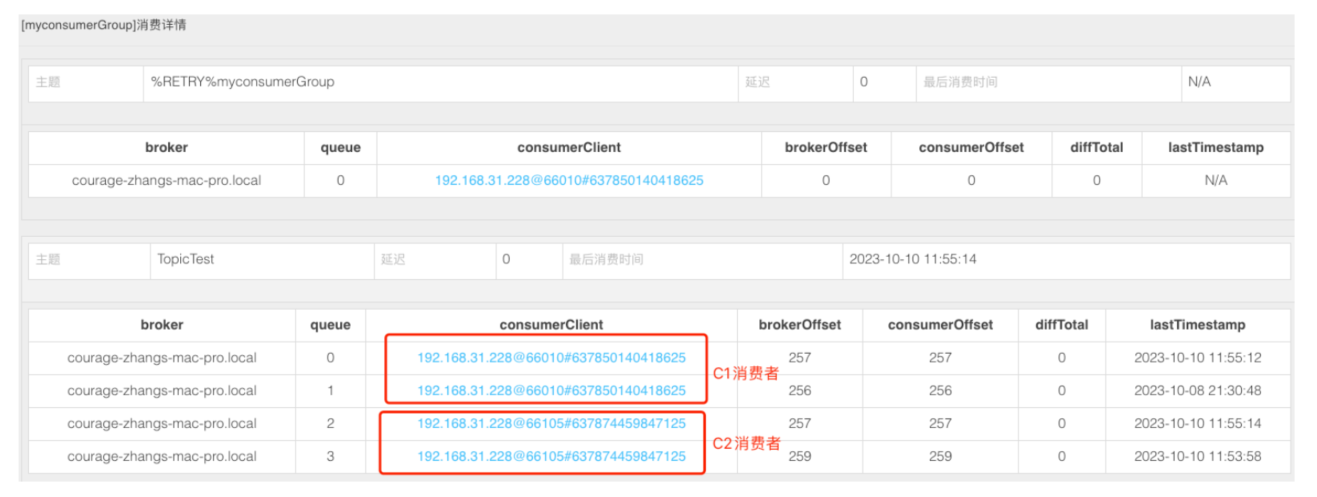The width and height of the screenshot is (1317, 497).
Task: Open the TopicTest queue 1 consumerClient link
Action: [551, 391]
